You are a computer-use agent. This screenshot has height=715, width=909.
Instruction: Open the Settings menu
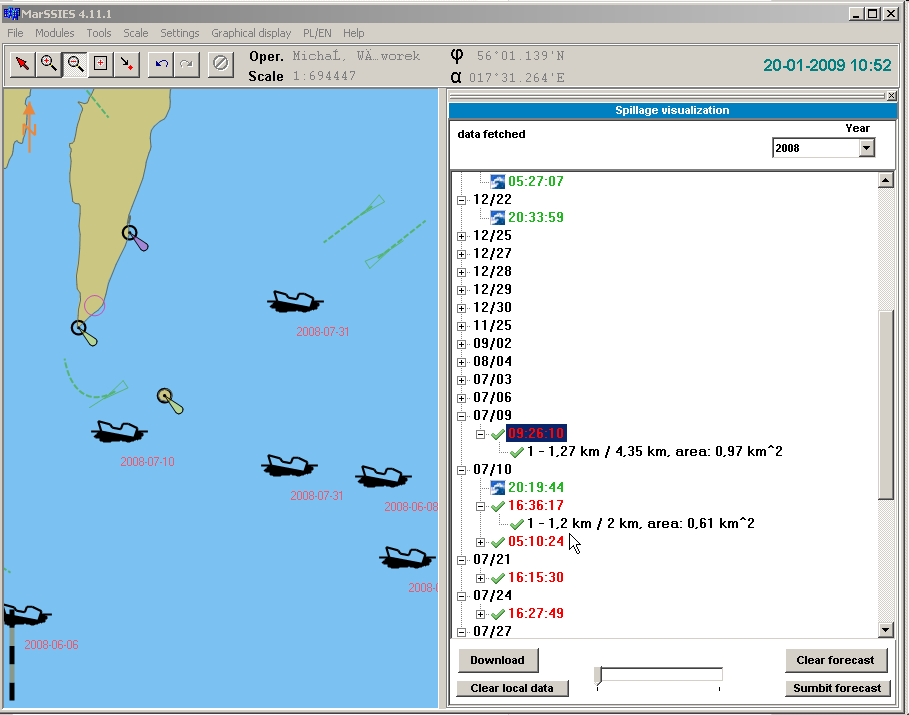click(x=180, y=33)
